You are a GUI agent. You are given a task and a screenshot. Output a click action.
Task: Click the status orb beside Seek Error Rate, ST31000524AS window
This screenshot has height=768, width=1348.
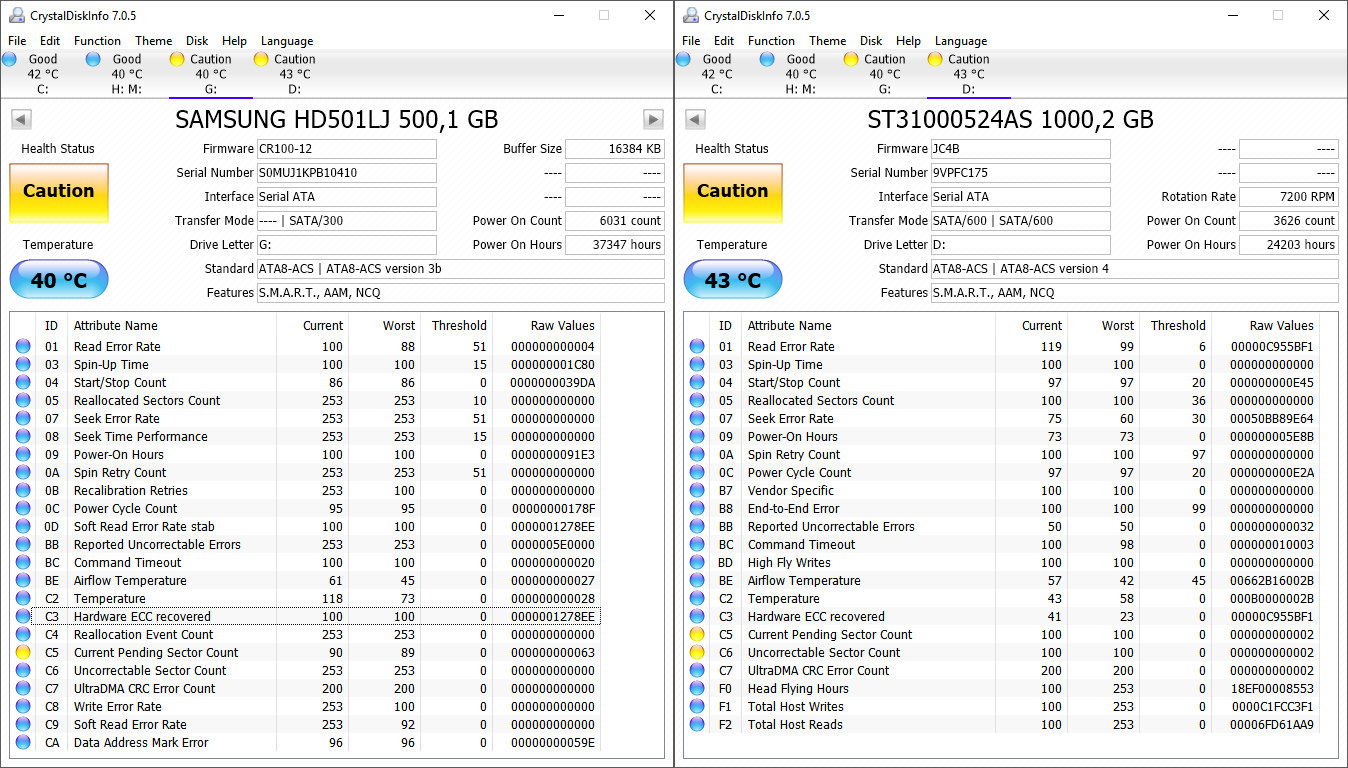697,419
